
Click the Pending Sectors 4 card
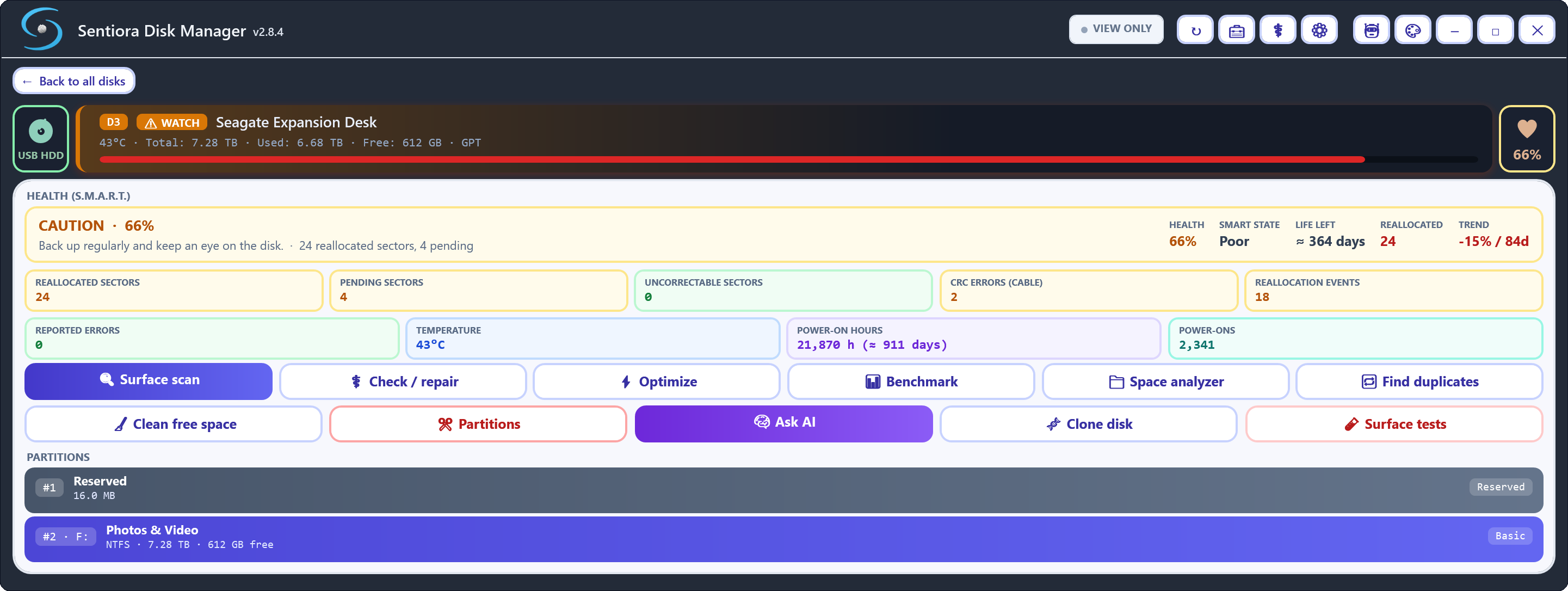coord(478,290)
